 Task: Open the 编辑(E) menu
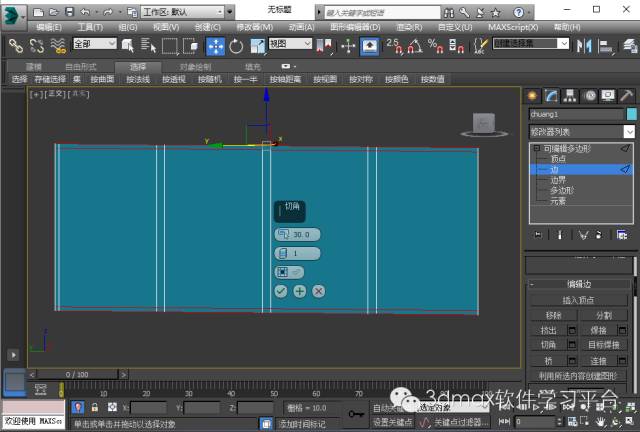click(x=49, y=27)
